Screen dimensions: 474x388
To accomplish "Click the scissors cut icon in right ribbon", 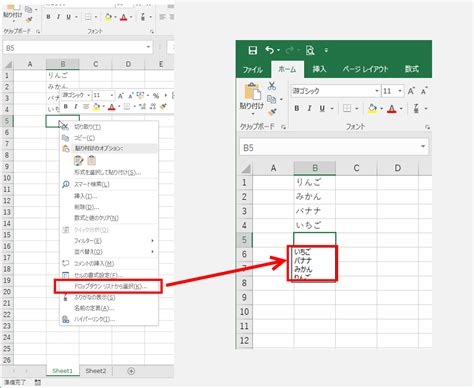I will [272, 86].
